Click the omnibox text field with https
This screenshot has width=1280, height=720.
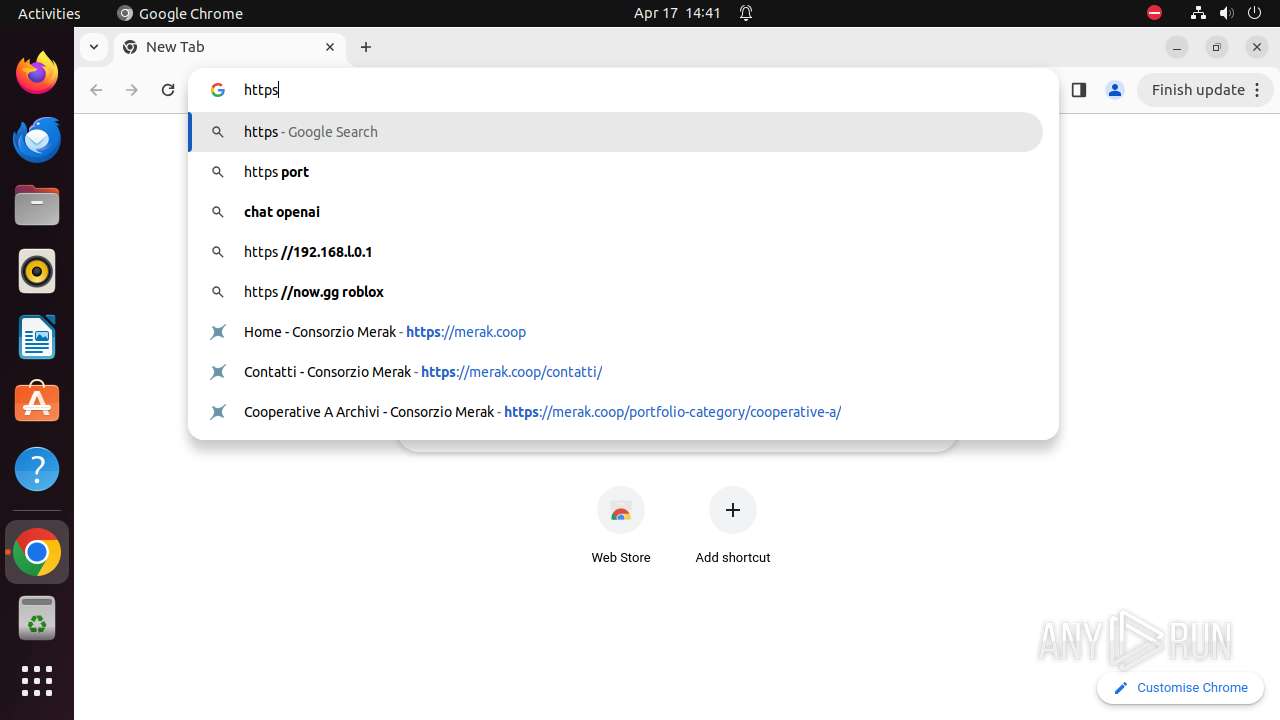point(640,90)
